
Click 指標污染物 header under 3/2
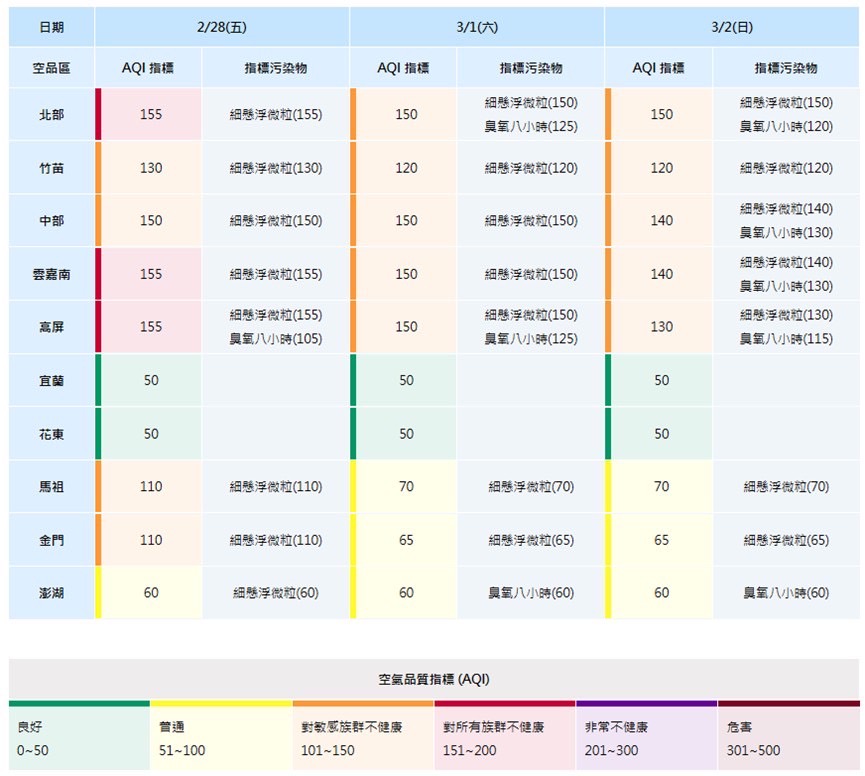click(x=786, y=68)
